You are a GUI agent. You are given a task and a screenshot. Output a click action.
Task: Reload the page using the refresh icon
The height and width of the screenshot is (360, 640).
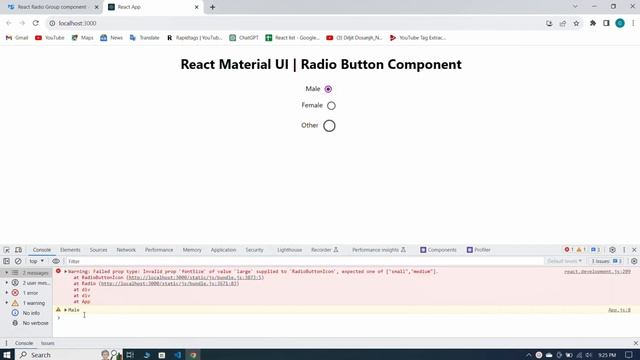(x=36, y=23)
